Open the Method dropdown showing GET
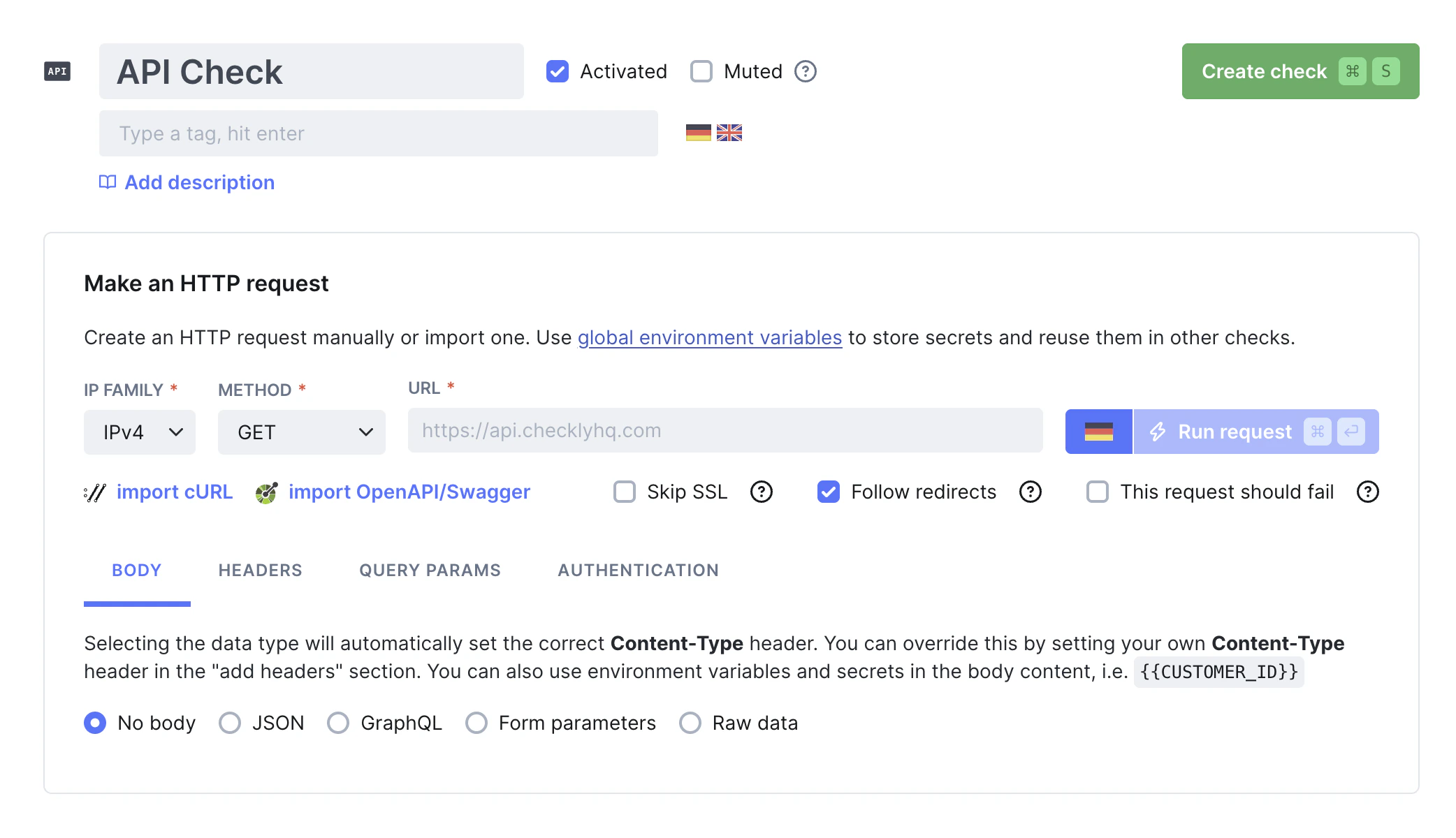This screenshot has height=838, width=1456. pyautogui.click(x=301, y=432)
